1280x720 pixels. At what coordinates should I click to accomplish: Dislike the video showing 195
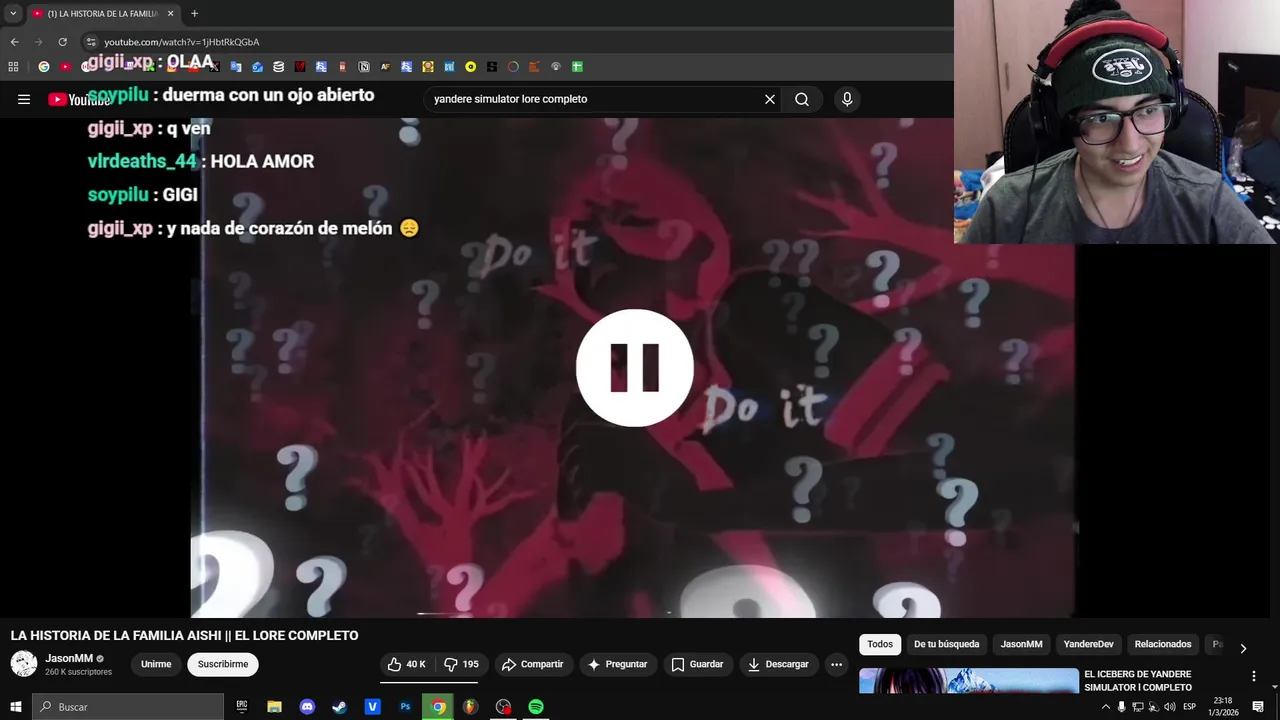(461, 664)
